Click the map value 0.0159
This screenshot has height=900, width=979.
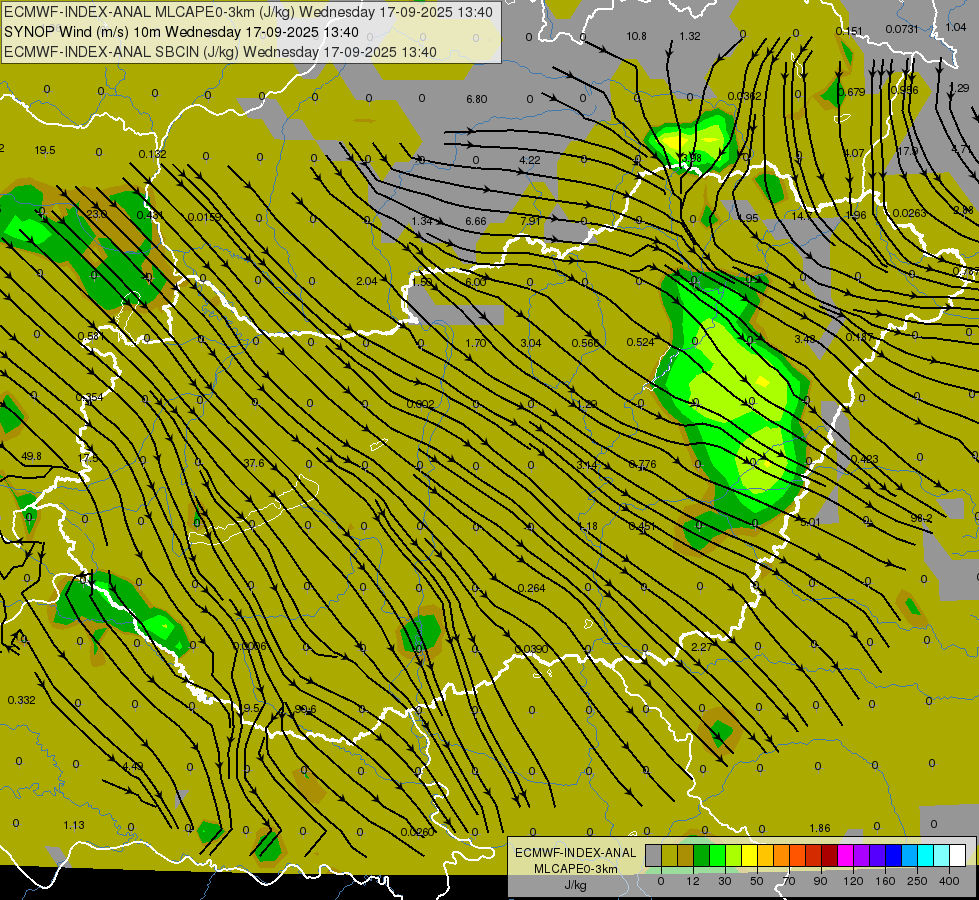click(x=204, y=217)
